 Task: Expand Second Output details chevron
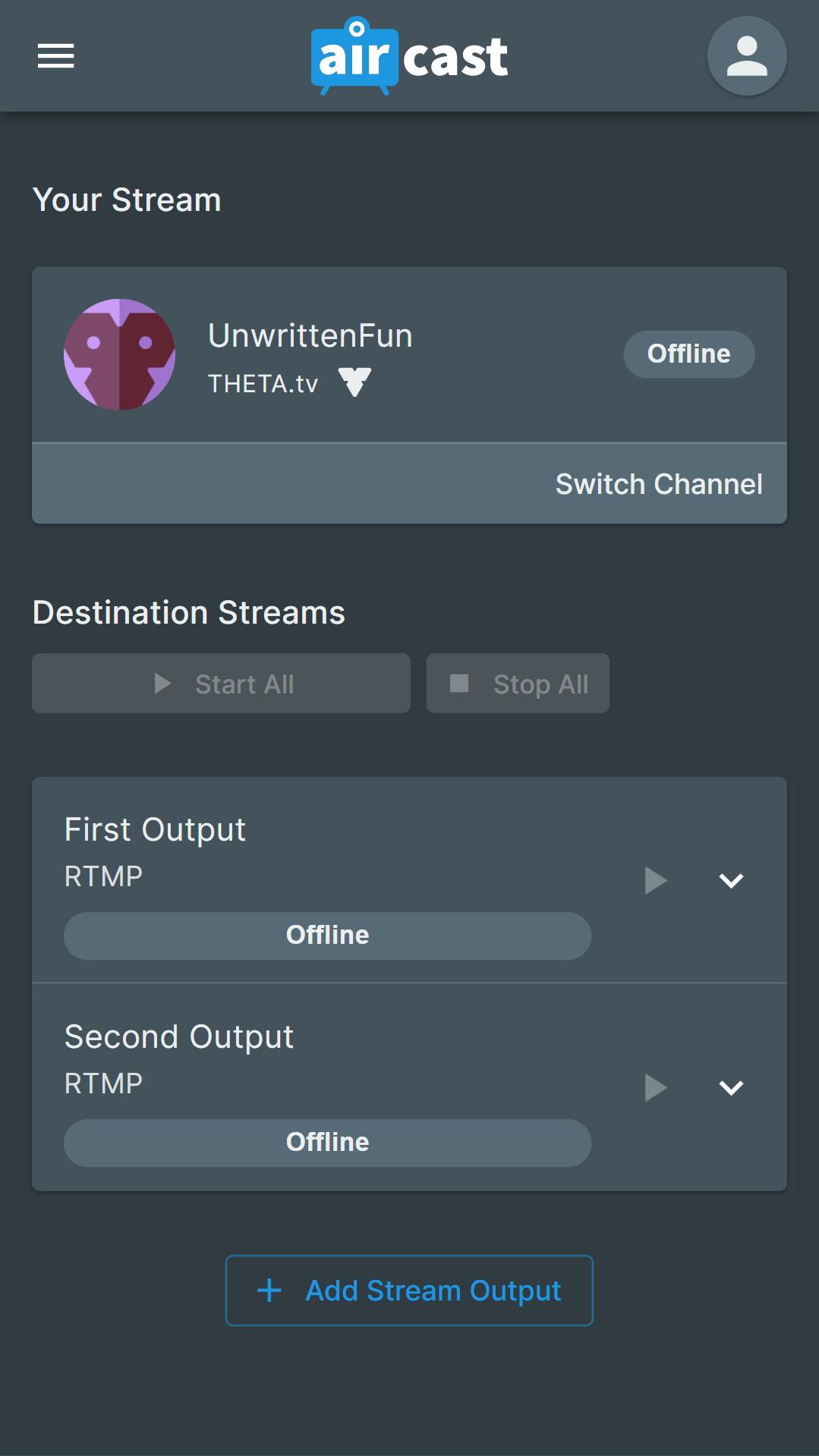[x=731, y=1087]
